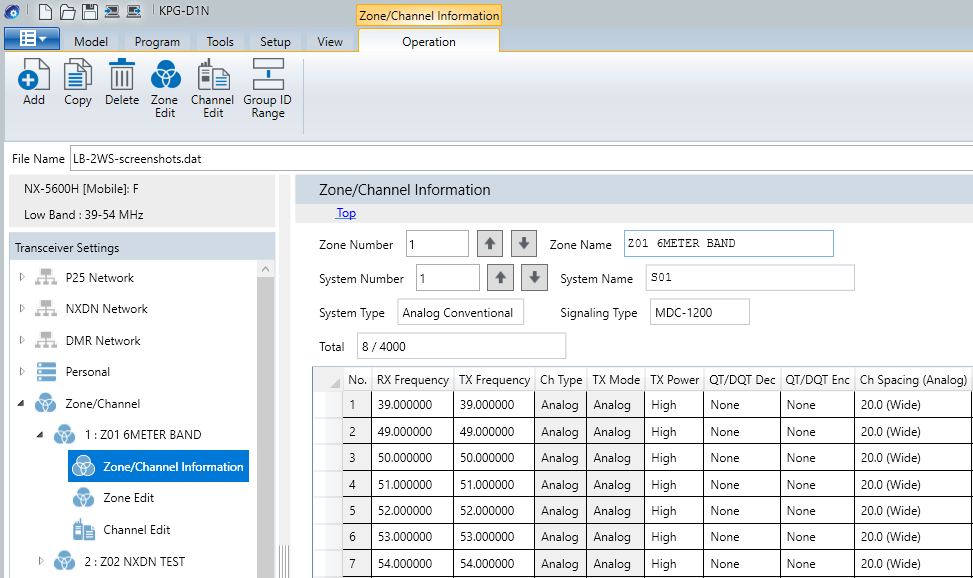The image size is (973, 578).
Task: Decrease System Number with the down arrow
Action: [x=535, y=278]
